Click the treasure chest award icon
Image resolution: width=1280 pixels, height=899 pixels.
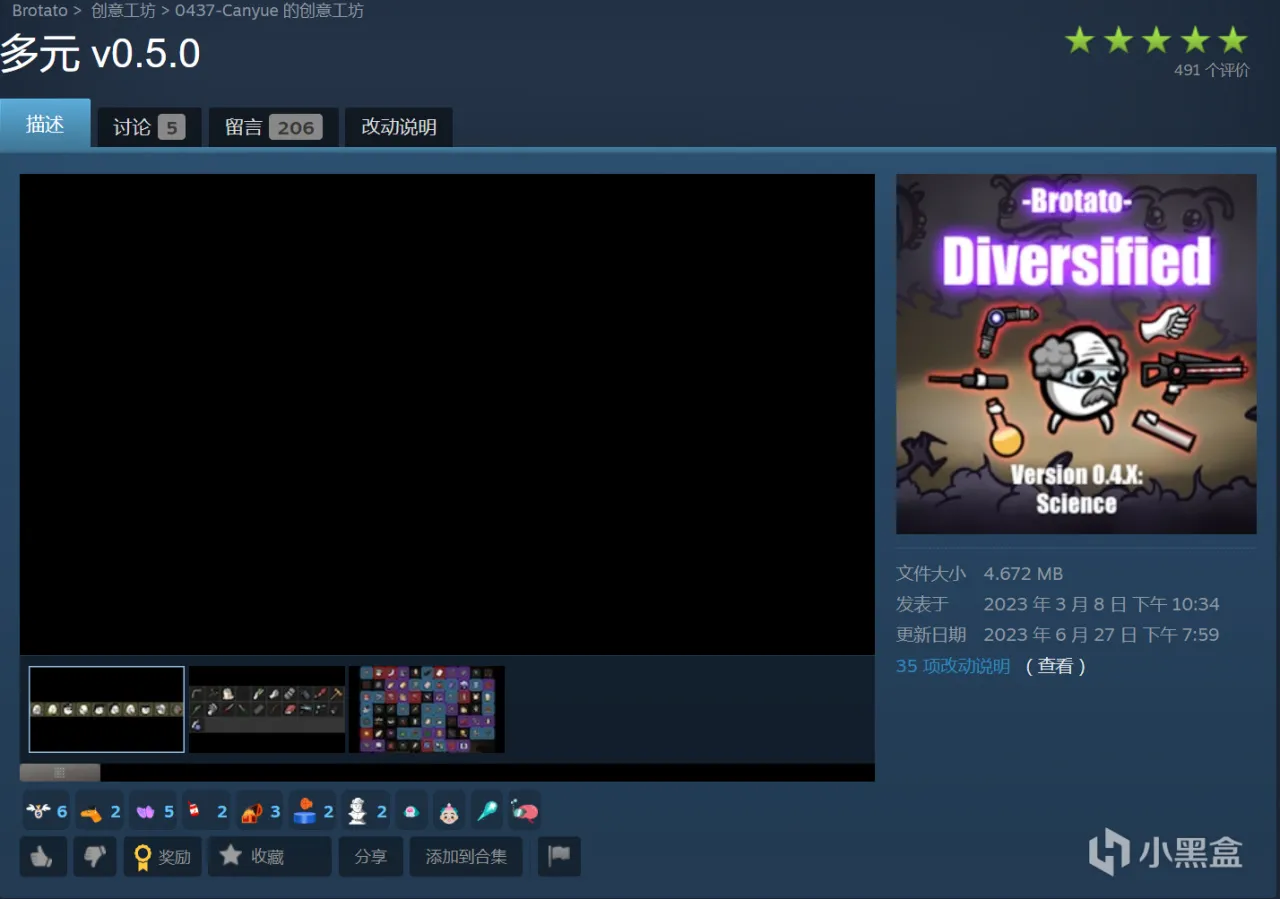coord(250,811)
